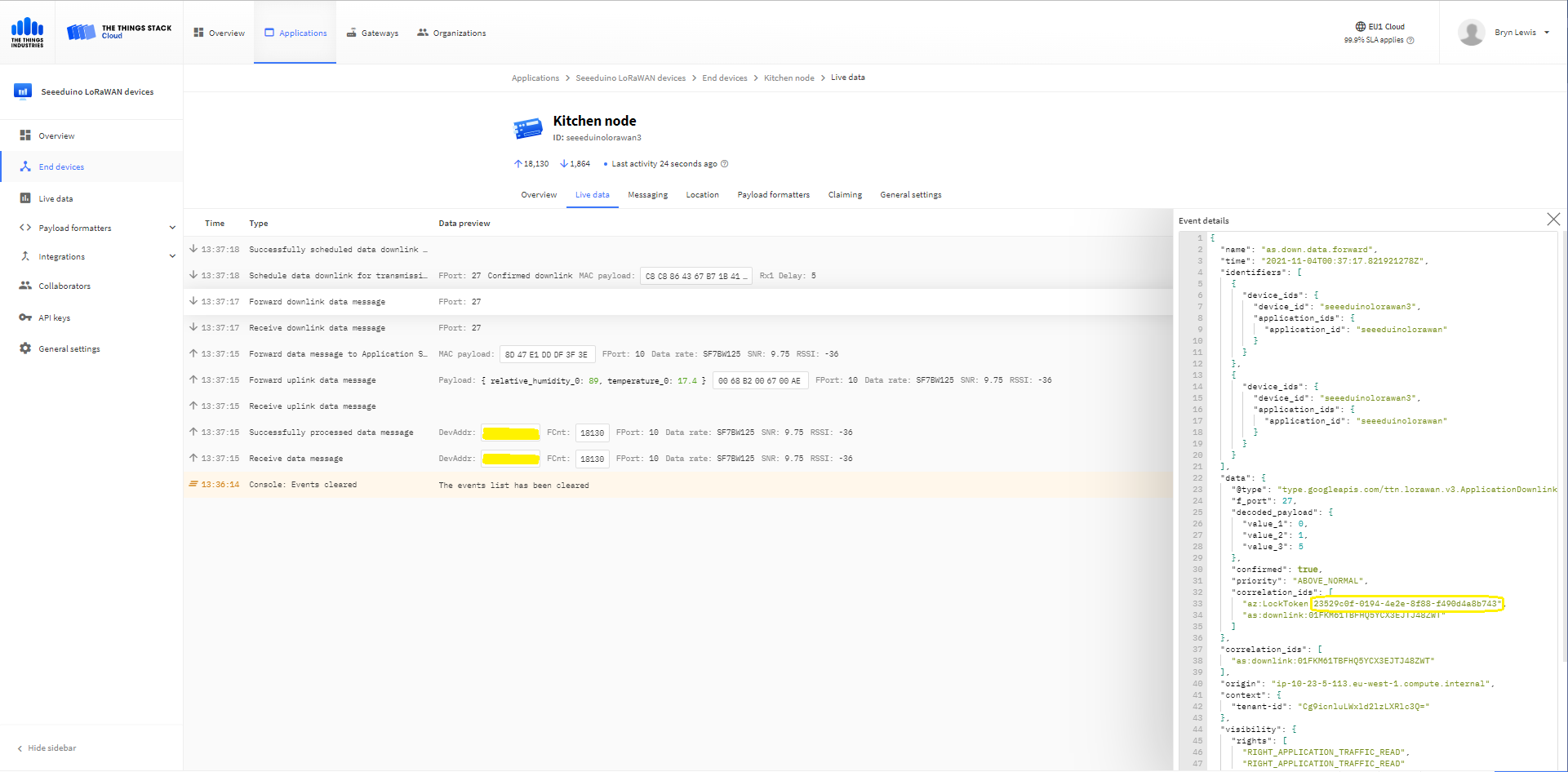Hide the sidebar

point(47,748)
